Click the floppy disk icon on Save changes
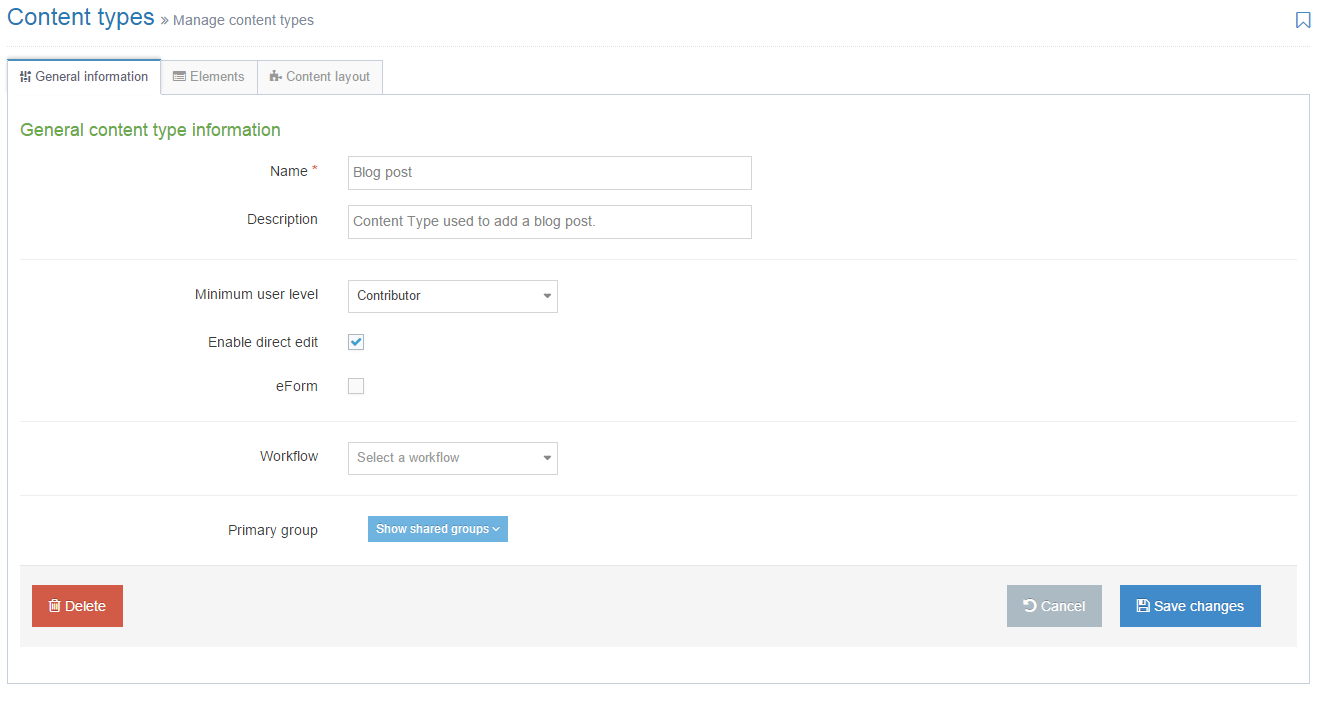This screenshot has height=703, width=1319. [x=1143, y=606]
